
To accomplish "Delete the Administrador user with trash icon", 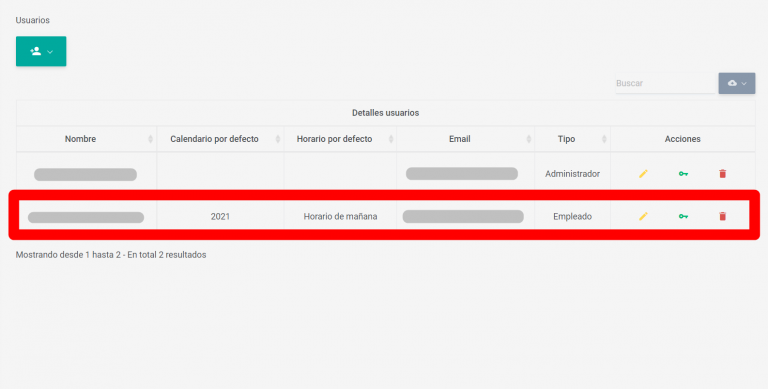I will coord(722,173).
